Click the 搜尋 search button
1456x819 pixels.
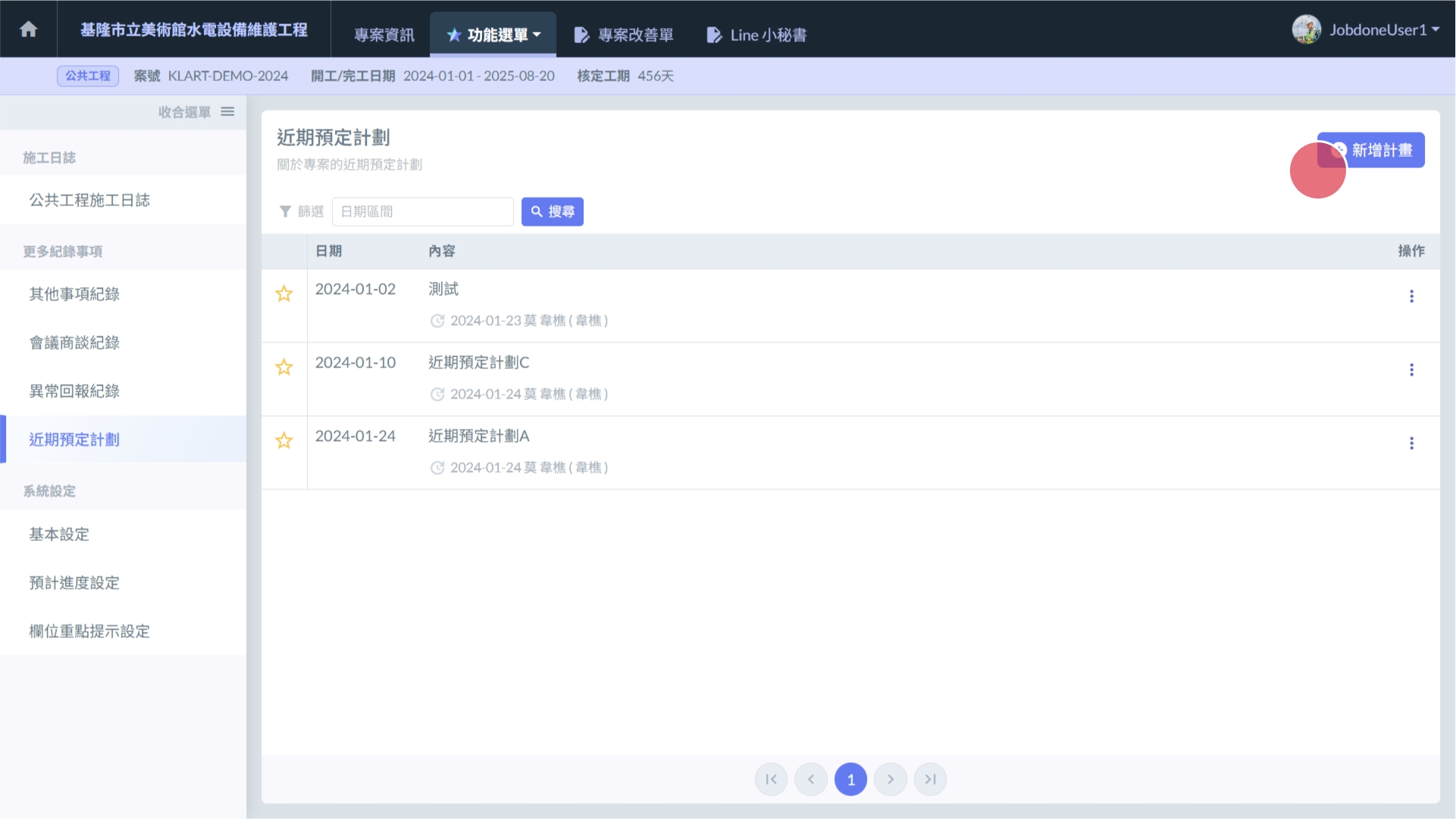pyautogui.click(x=553, y=211)
